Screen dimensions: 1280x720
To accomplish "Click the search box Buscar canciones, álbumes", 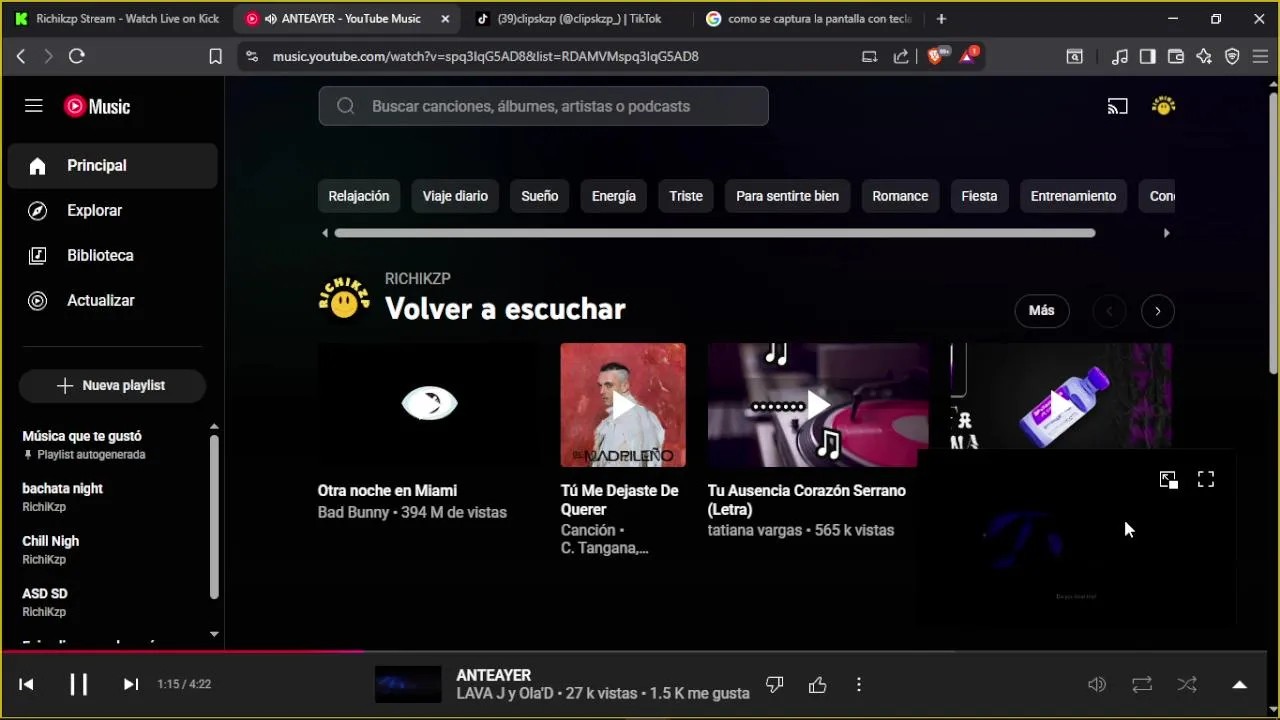I will click(543, 106).
